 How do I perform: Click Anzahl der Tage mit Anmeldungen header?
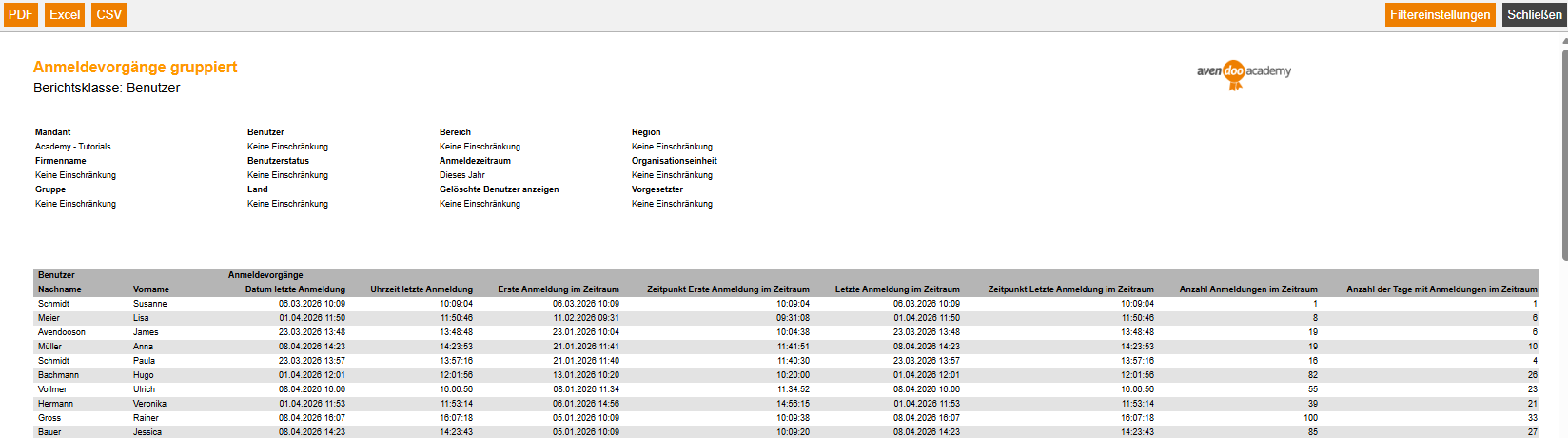click(1441, 289)
